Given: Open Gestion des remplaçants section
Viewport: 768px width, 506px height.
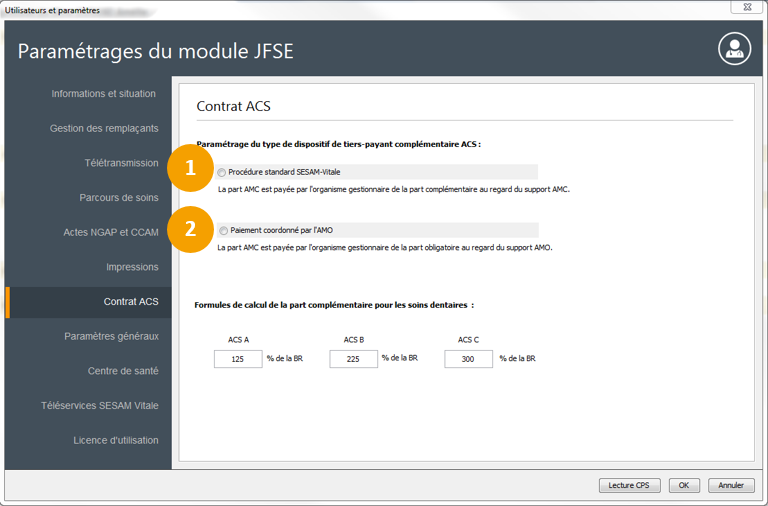Looking at the screenshot, I should (104, 128).
